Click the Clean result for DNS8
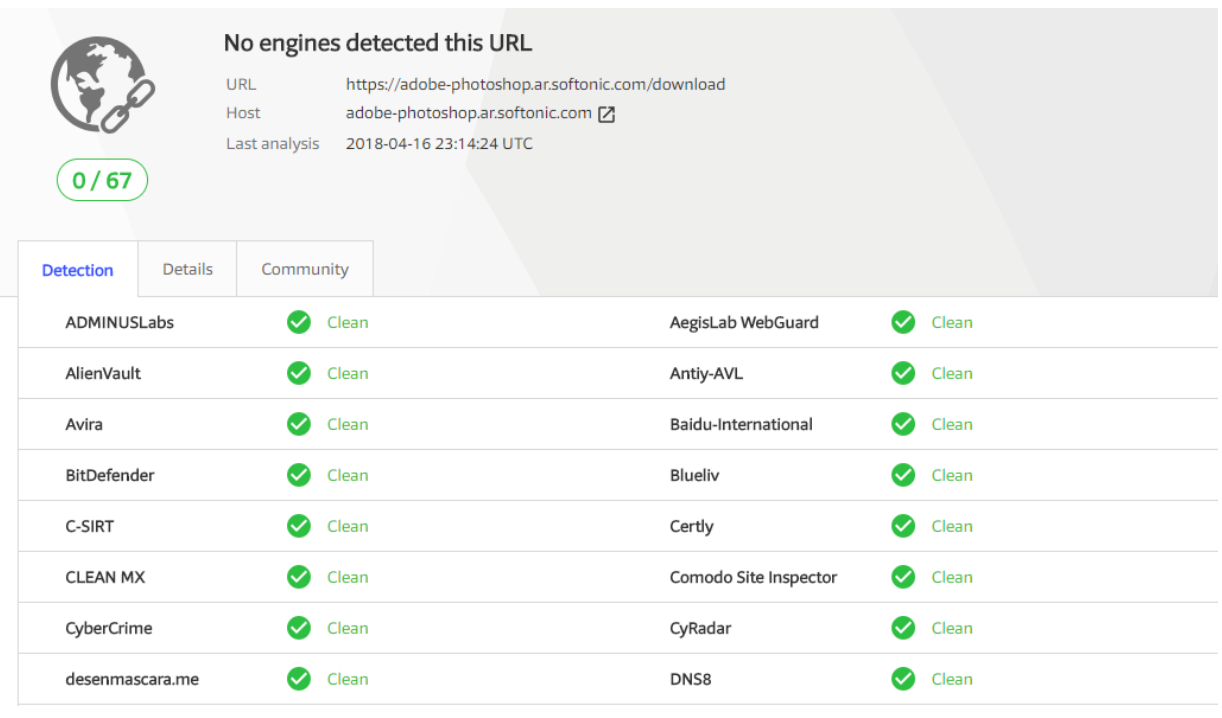This screenshot has height=718, width=1222. click(x=952, y=679)
